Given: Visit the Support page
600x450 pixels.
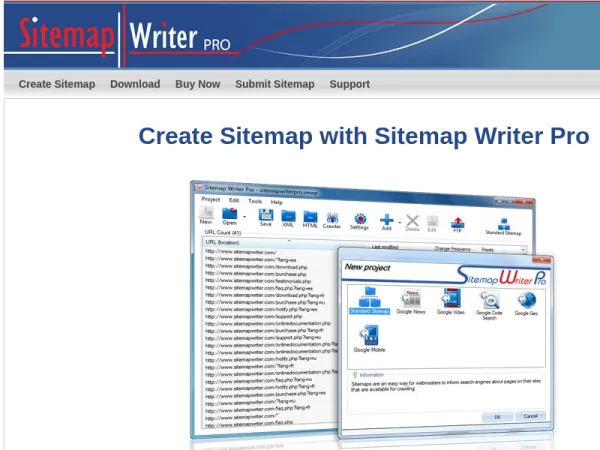Looking at the screenshot, I should click(x=349, y=84).
